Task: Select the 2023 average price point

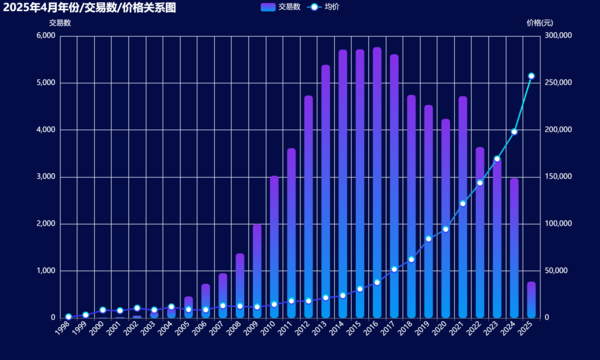Action: [497, 159]
